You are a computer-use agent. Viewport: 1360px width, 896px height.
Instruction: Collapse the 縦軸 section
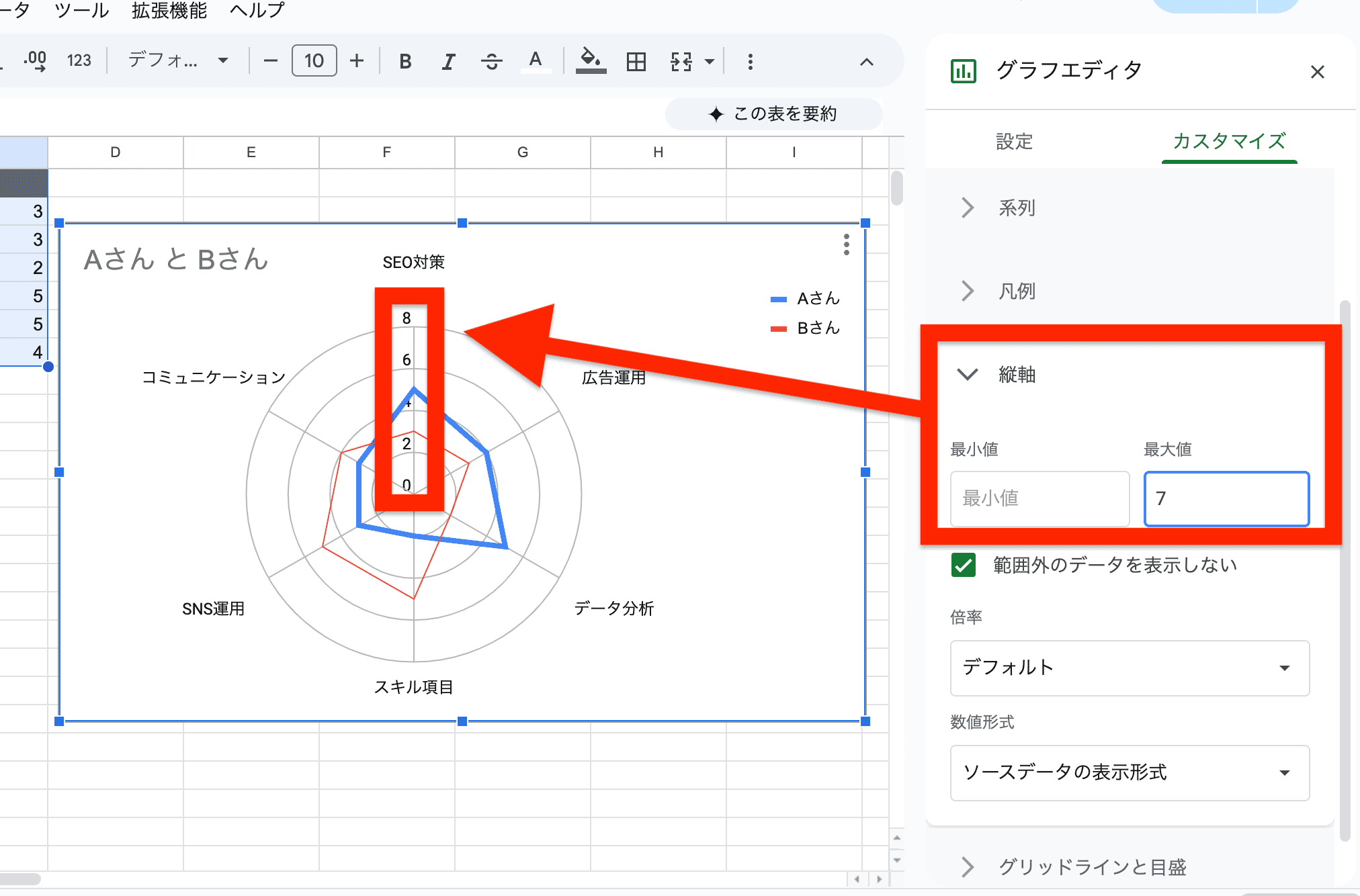(968, 374)
